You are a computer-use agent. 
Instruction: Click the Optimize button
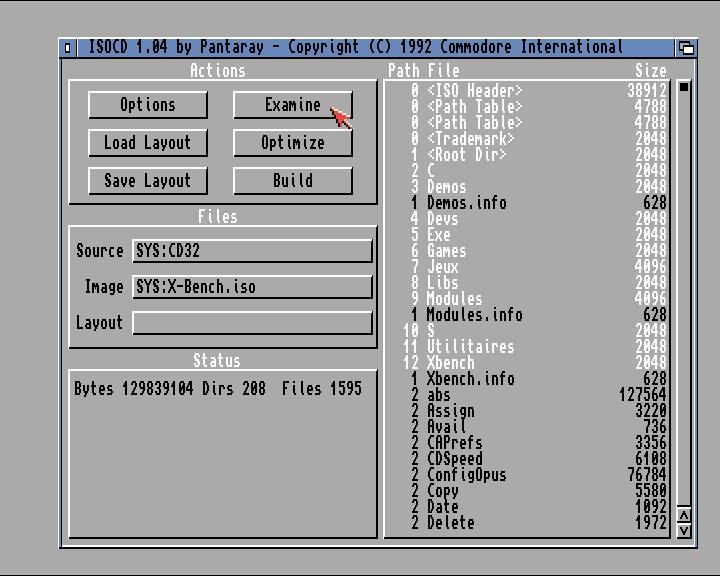[x=292, y=142]
